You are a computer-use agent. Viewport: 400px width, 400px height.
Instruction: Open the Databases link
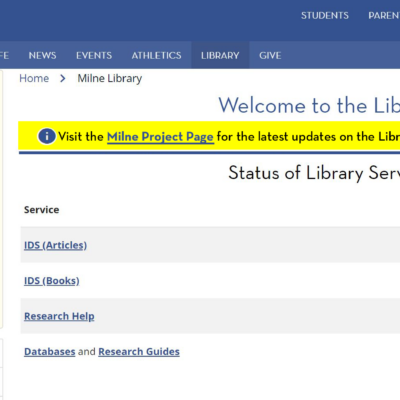pos(50,352)
